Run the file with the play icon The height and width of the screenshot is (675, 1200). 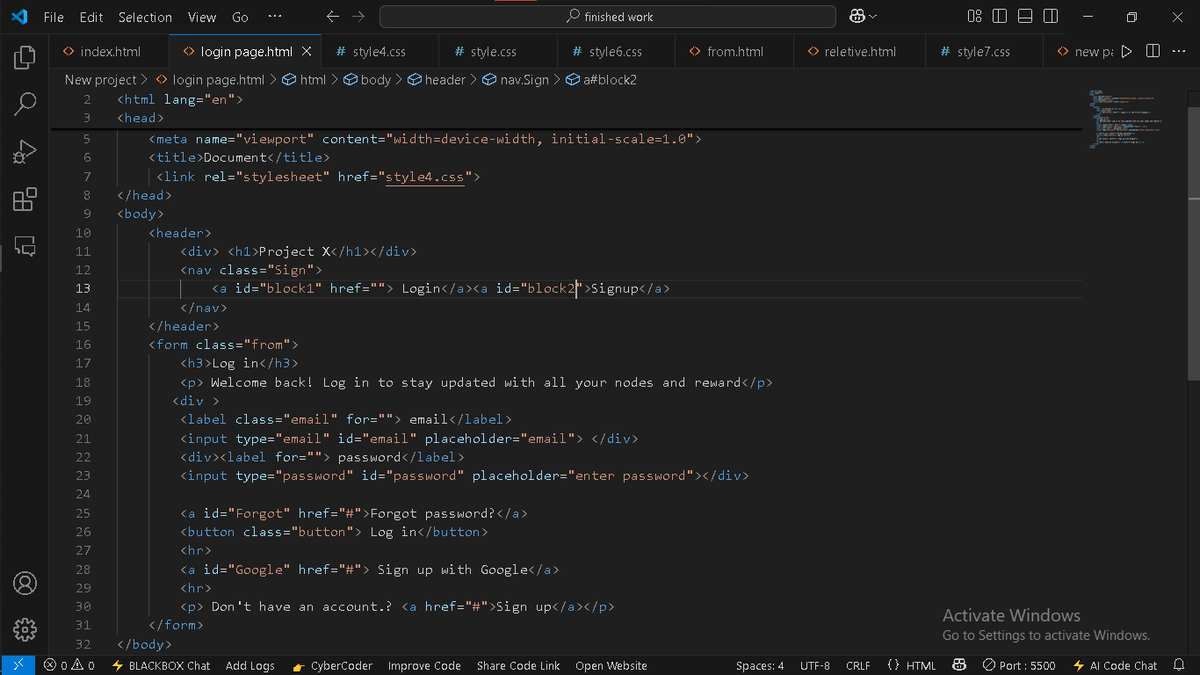tap(1127, 51)
